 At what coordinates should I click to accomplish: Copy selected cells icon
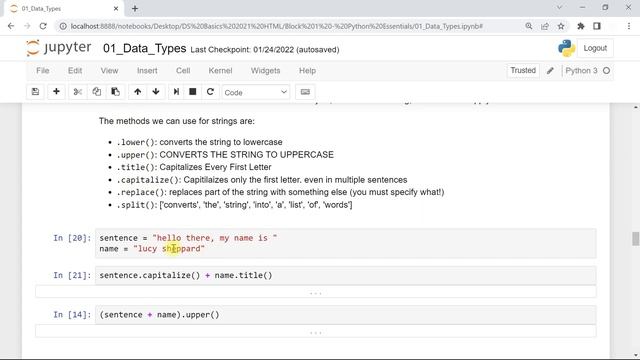point(96,92)
